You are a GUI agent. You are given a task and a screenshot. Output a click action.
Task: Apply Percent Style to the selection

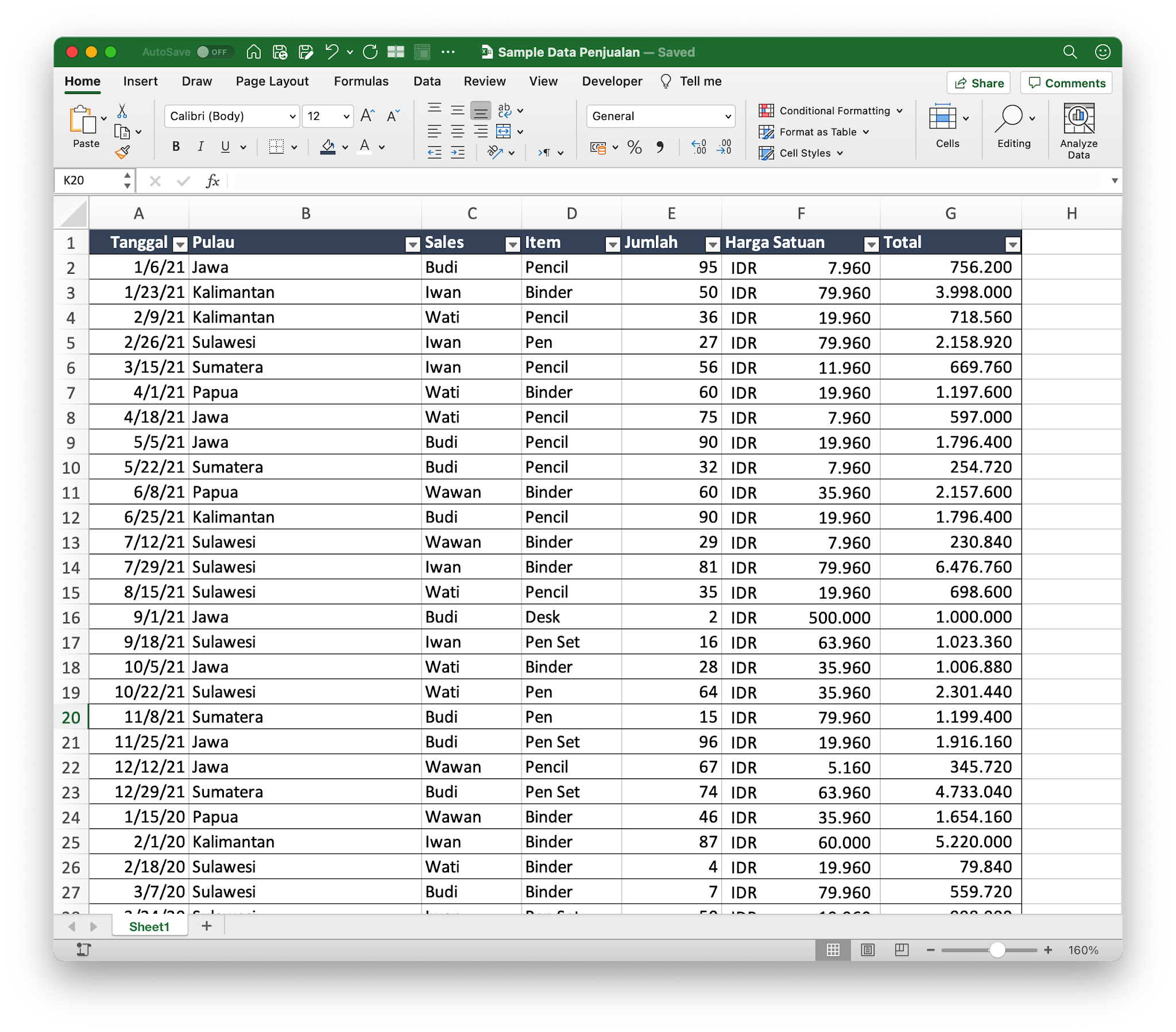[634, 148]
